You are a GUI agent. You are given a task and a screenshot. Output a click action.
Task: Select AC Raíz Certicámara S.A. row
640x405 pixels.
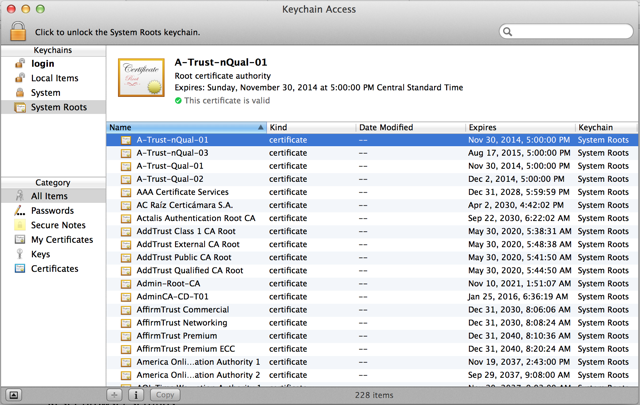click(372, 205)
